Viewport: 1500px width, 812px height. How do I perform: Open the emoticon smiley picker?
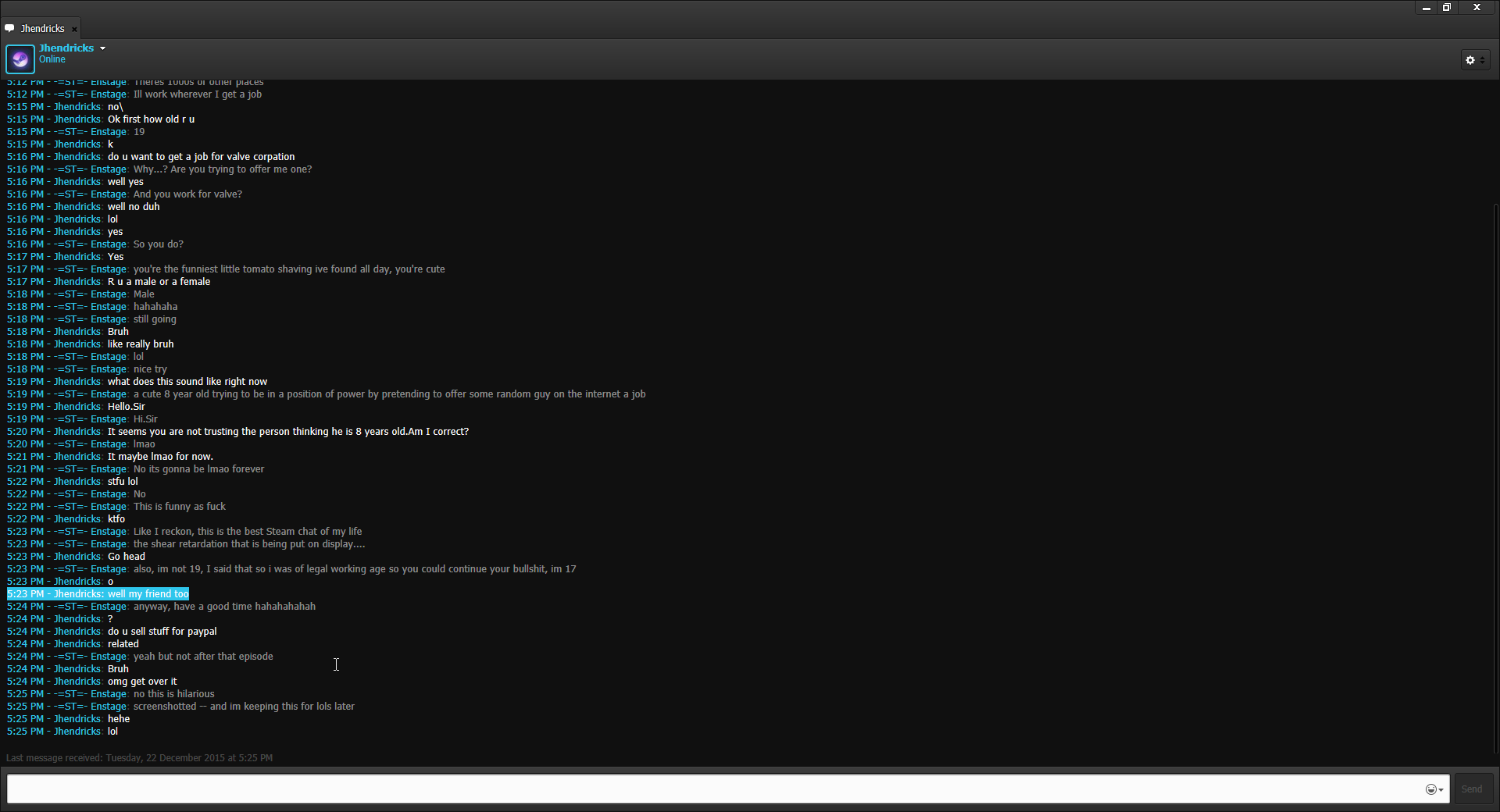coord(1430,789)
